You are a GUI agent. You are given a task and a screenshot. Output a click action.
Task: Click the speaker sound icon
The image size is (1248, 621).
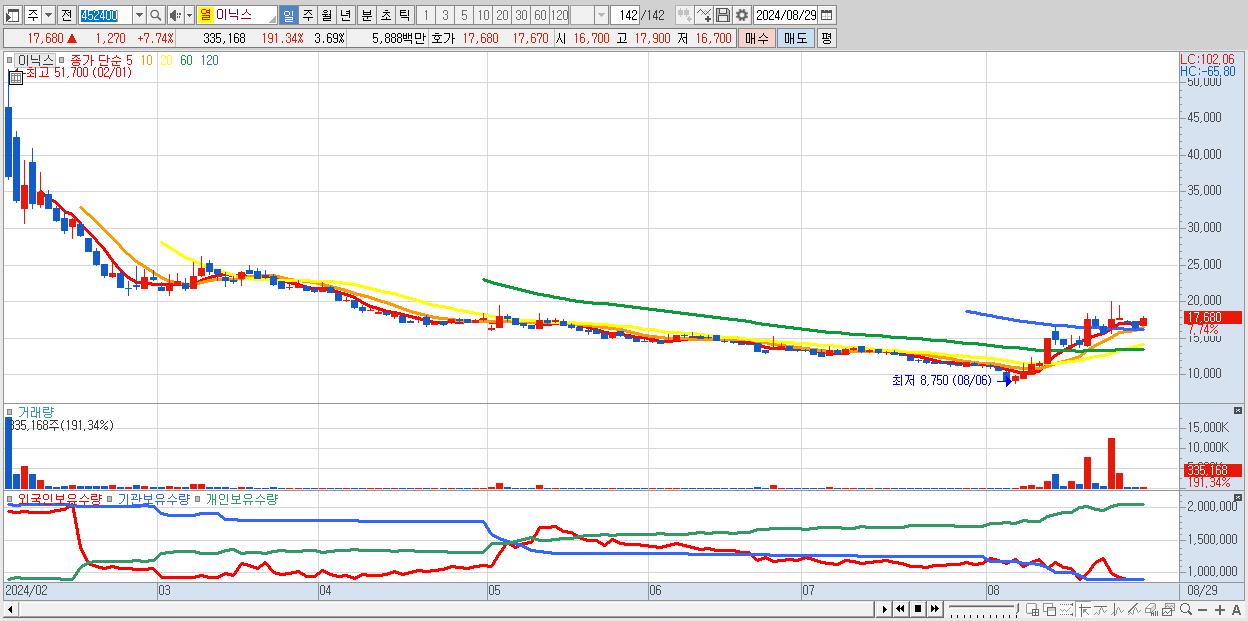pos(174,15)
